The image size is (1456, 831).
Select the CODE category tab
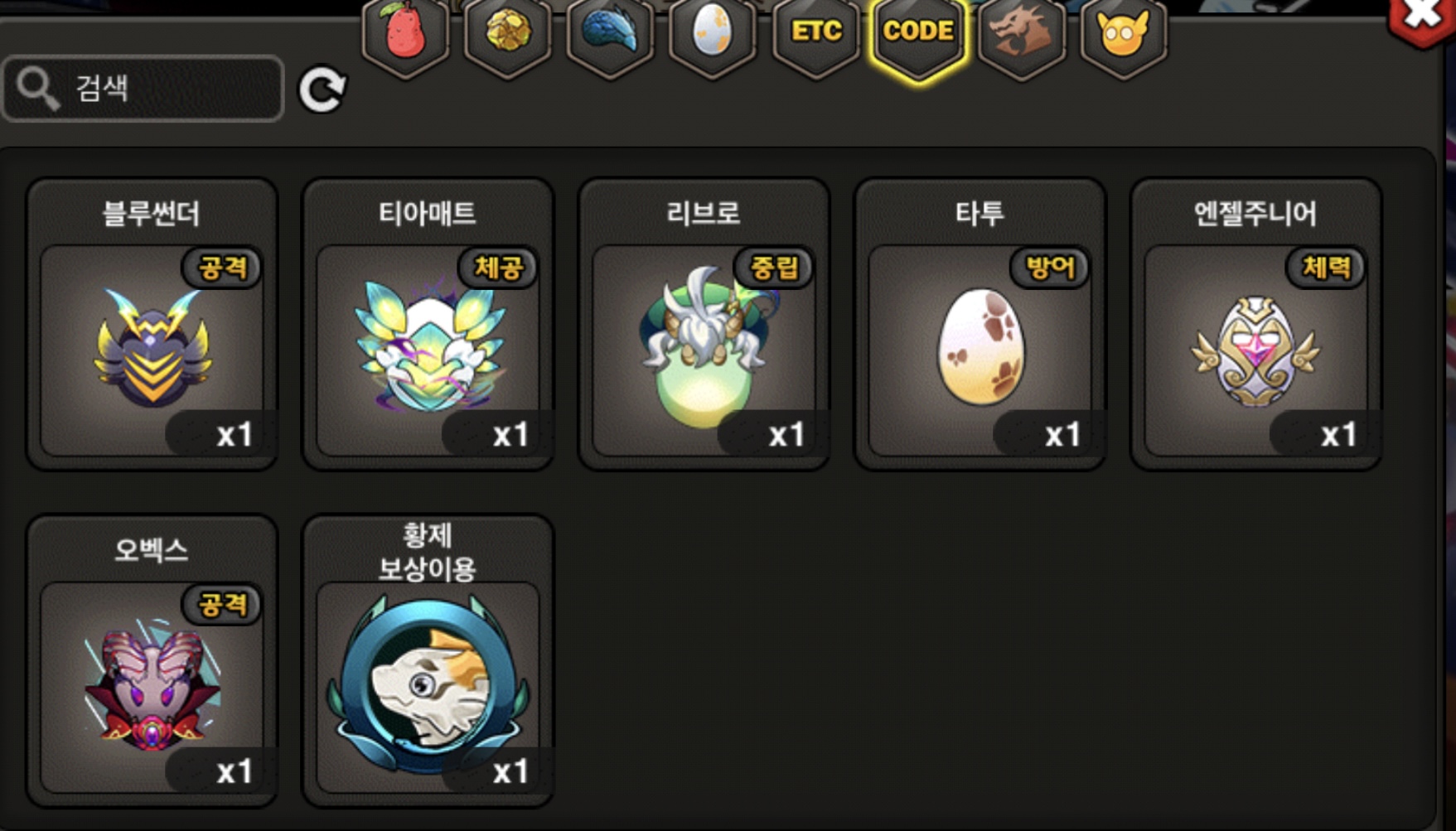pyautogui.click(x=918, y=35)
